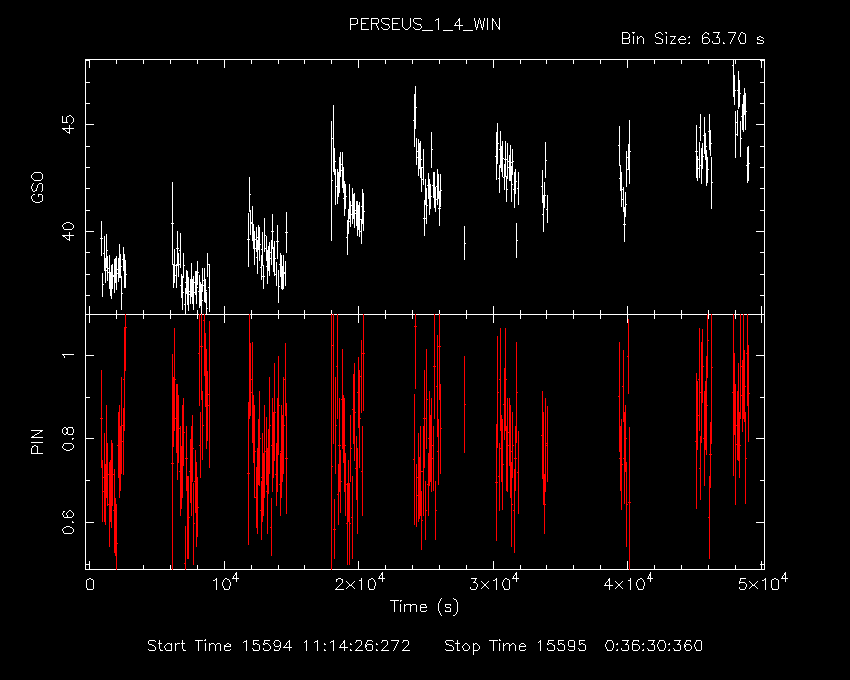The image size is (850, 680).
Task: Click the 3×10^4 time axis tick label
Action: pos(494,582)
